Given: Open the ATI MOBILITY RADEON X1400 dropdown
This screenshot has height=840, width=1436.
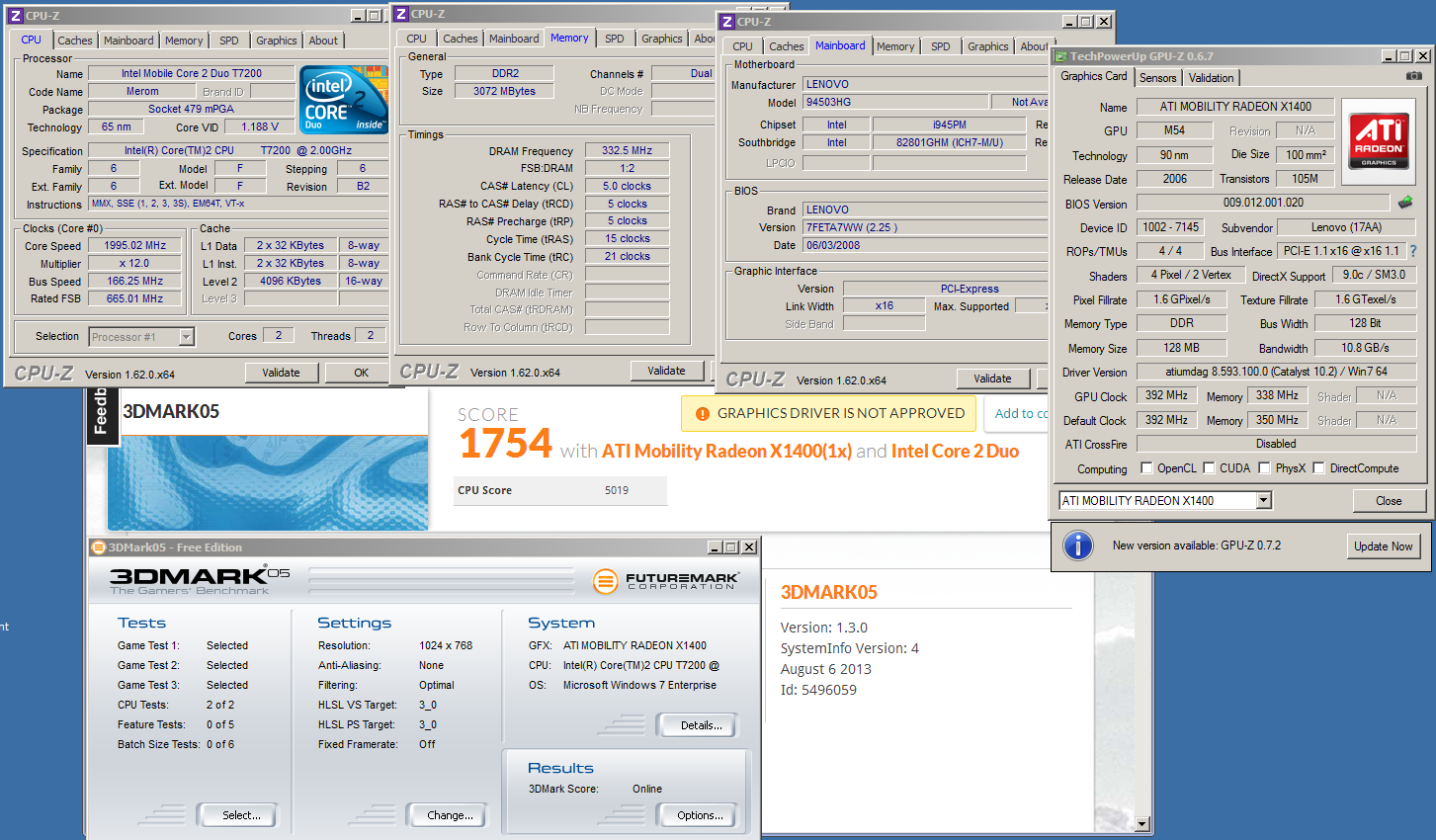Looking at the screenshot, I should [1263, 501].
